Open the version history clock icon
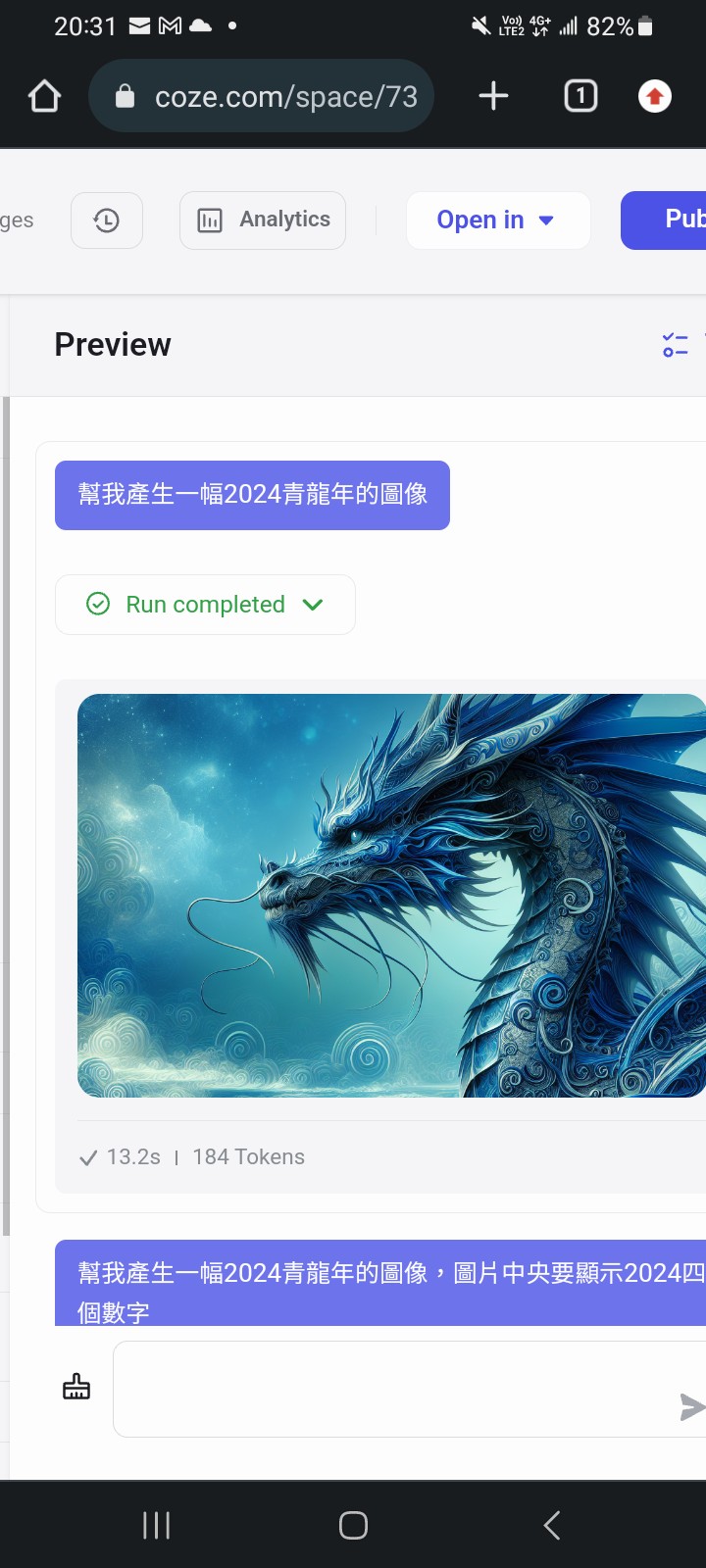Viewport: 706px width, 1568px height. (107, 220)
